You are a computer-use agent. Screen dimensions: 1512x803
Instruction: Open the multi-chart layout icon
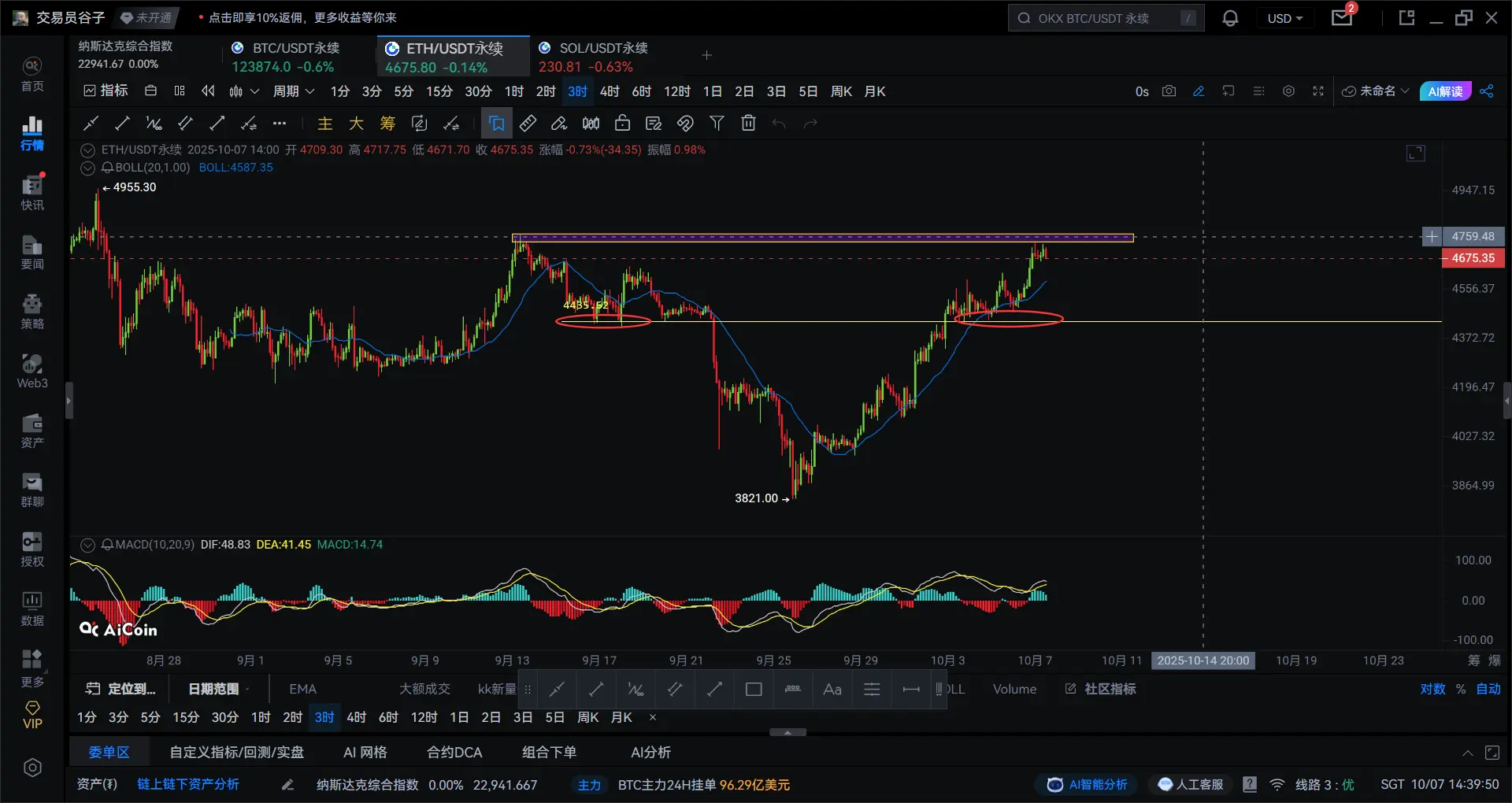(180, 91)
